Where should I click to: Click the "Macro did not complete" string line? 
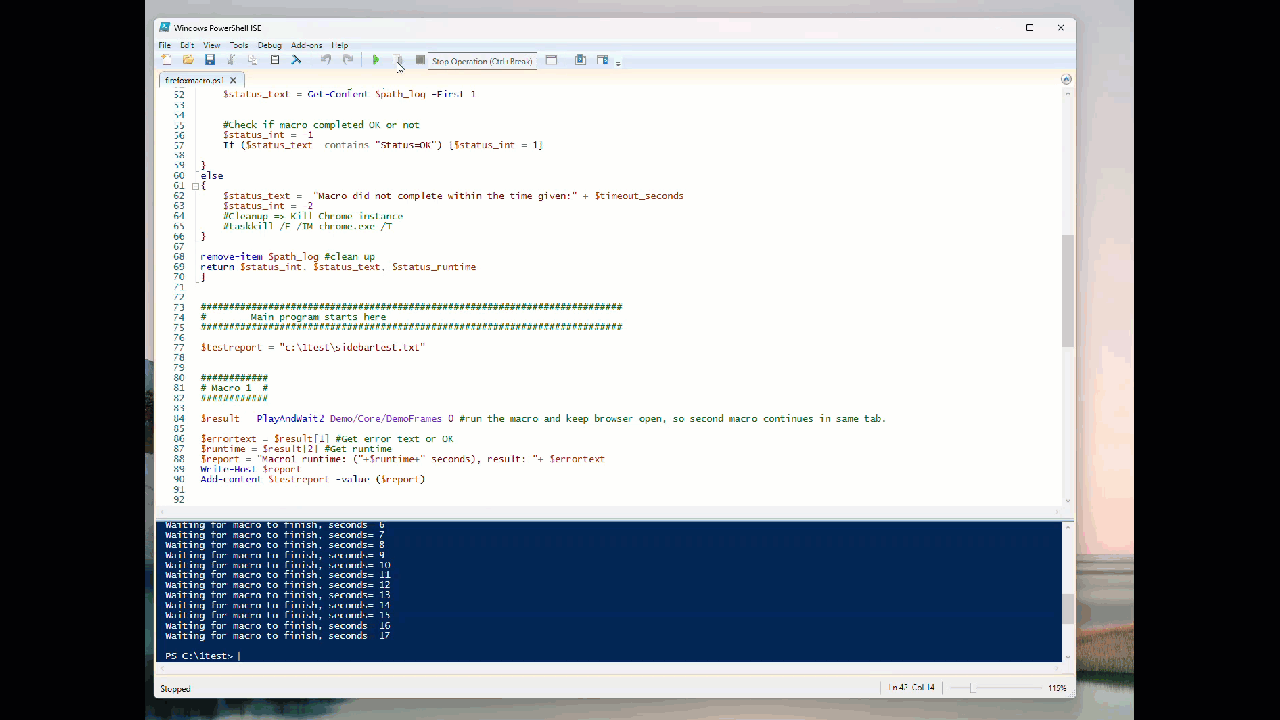pos(453,196)
